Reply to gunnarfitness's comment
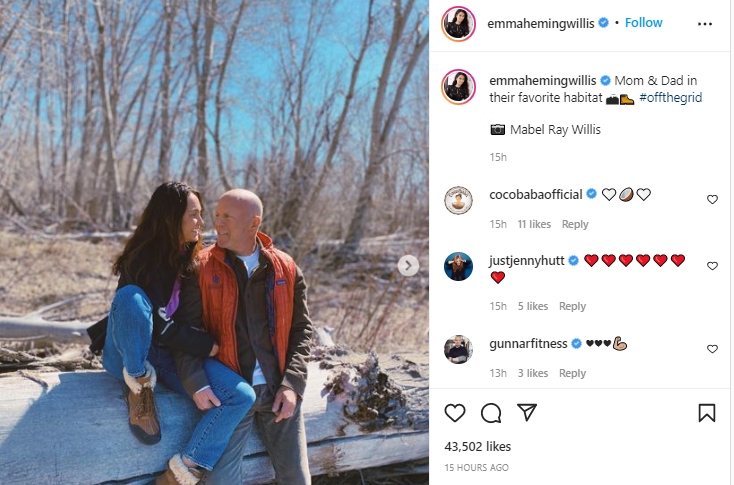The height and width of the screenshot is (485, 734). (x=572, y=373)
